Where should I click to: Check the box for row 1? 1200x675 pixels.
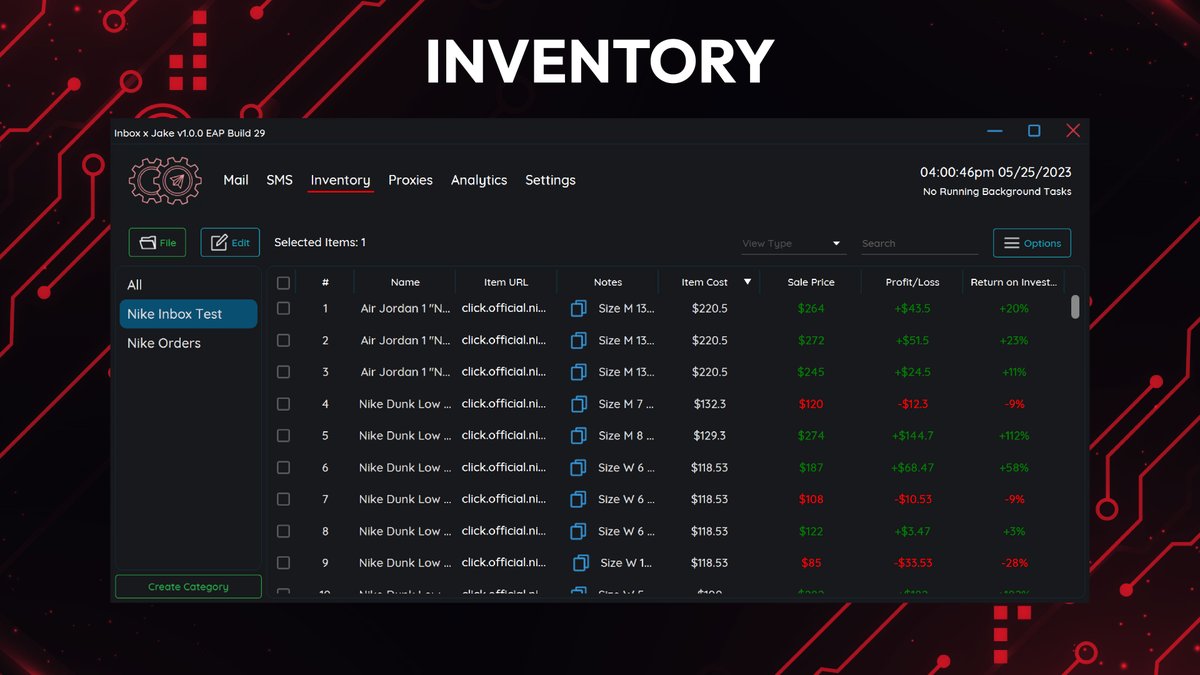pos(283,309)
